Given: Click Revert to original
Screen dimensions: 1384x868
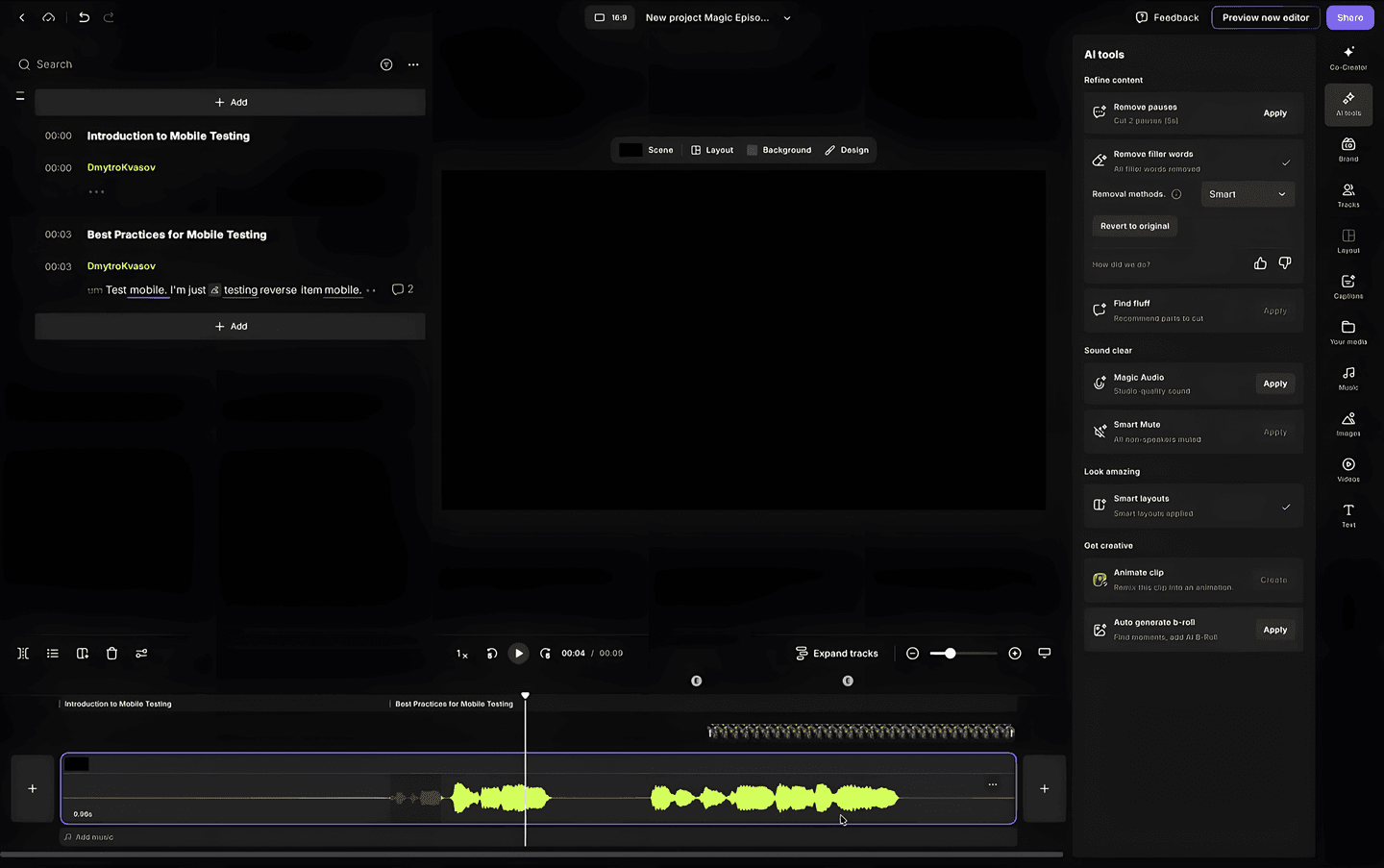Looking at the screenshot, I should (x=1134, y=225).
